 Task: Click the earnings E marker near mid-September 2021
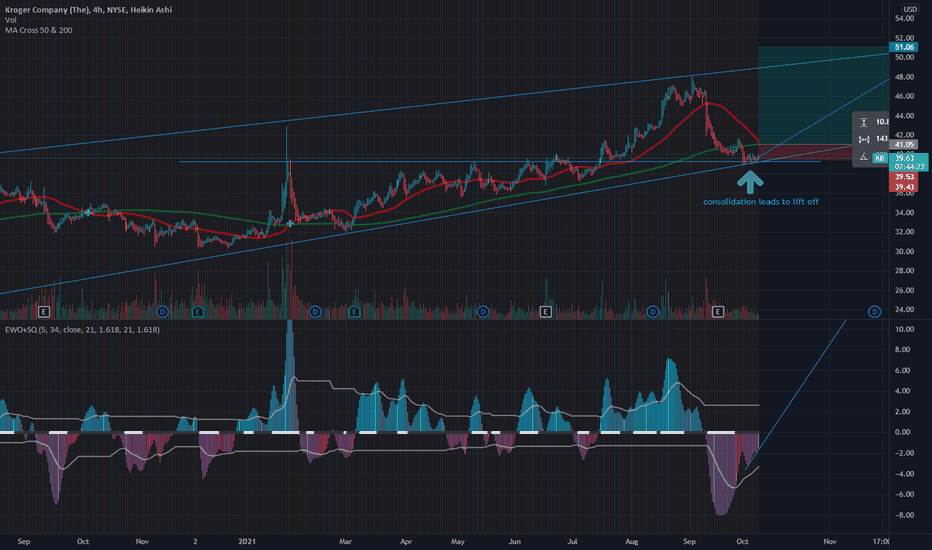click(x=718, y=312)
